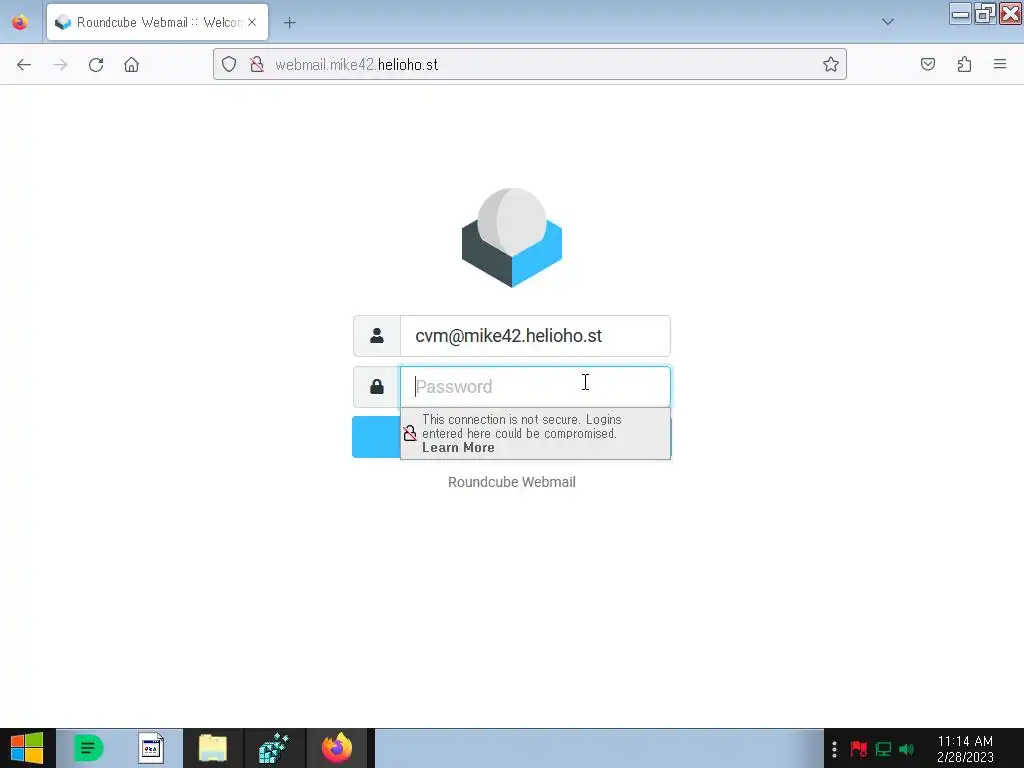This screenshot has width=1024, height=768.
Task: Open the Firefox application menu hamburger
Action: pos(1000,64)
